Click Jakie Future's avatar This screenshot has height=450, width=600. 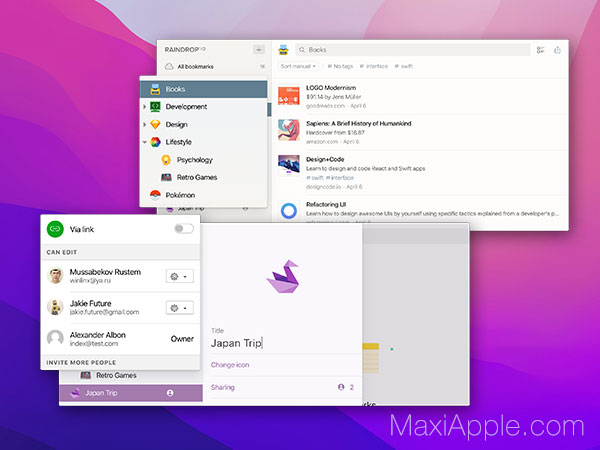(55, 307)
